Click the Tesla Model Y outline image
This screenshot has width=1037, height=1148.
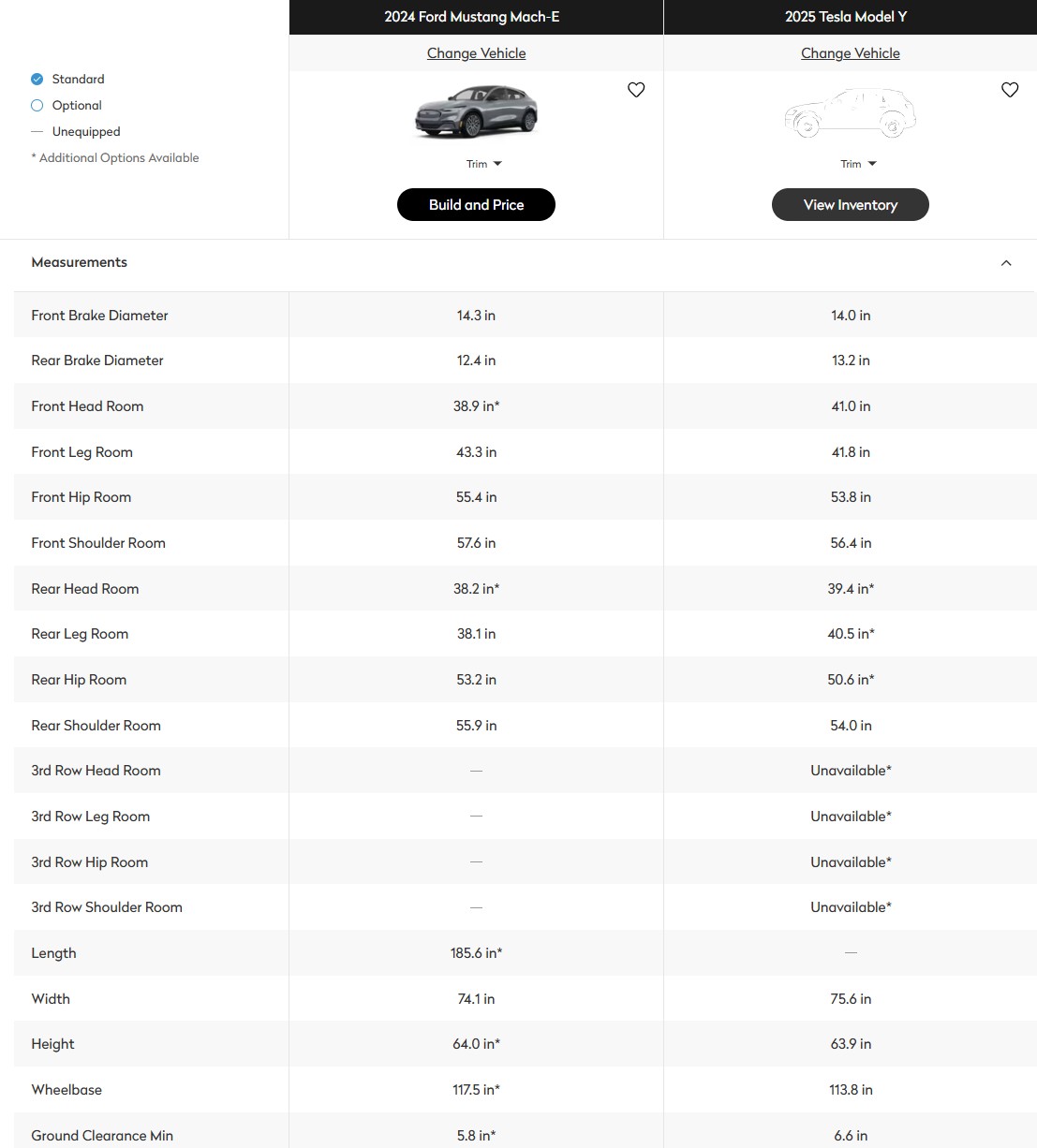click(850, 113)
